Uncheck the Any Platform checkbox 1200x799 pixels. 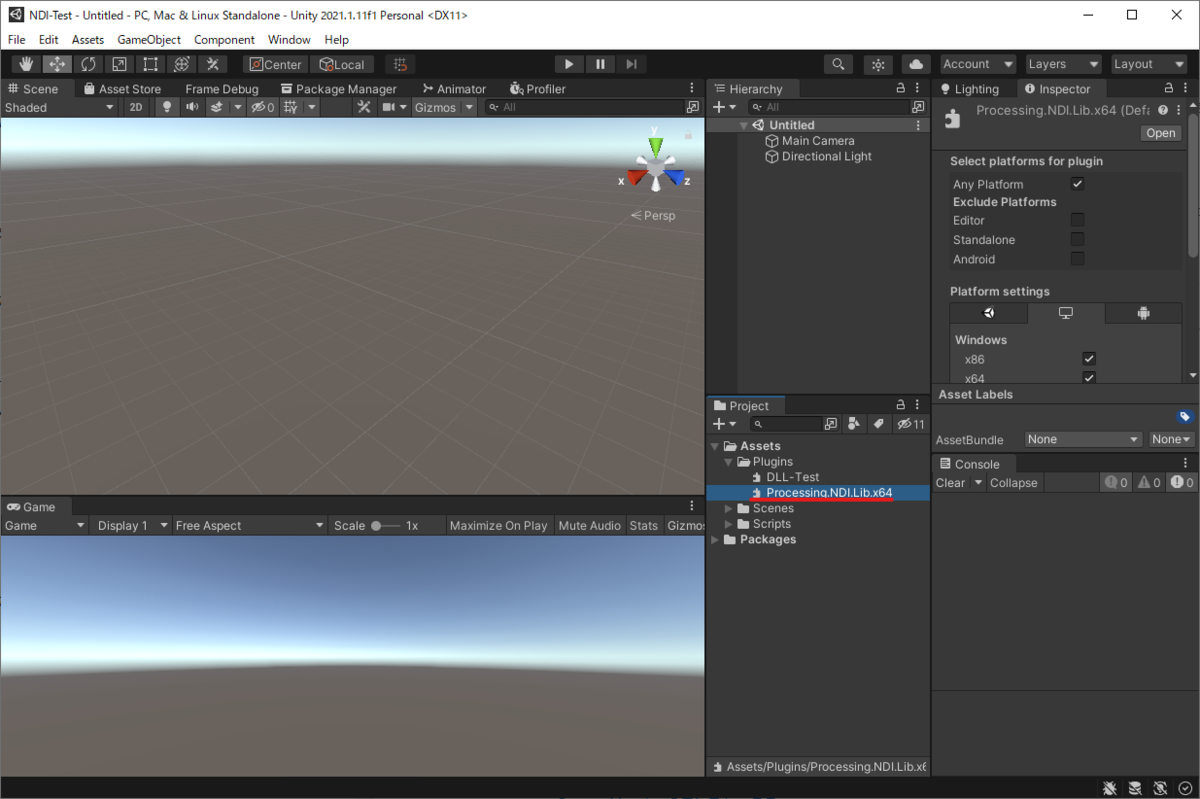[1077, 184]
